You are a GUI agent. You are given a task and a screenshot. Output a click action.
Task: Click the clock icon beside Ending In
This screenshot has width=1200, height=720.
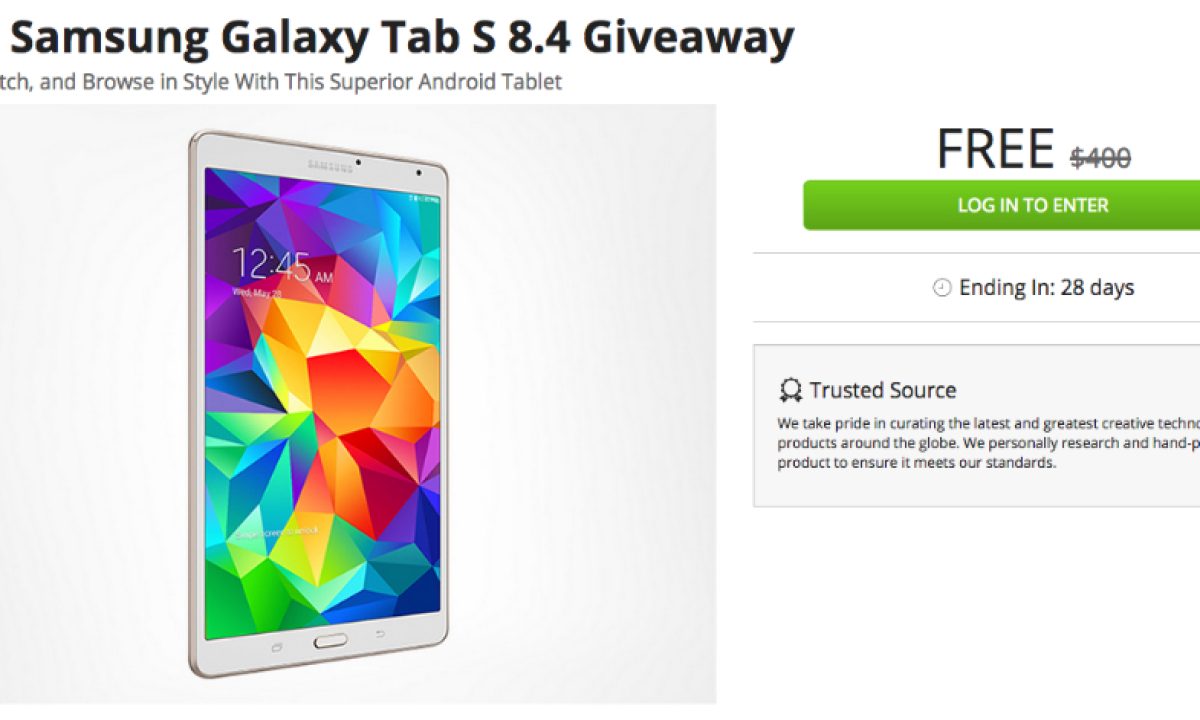pyautogui.click(x=941, y=288)
